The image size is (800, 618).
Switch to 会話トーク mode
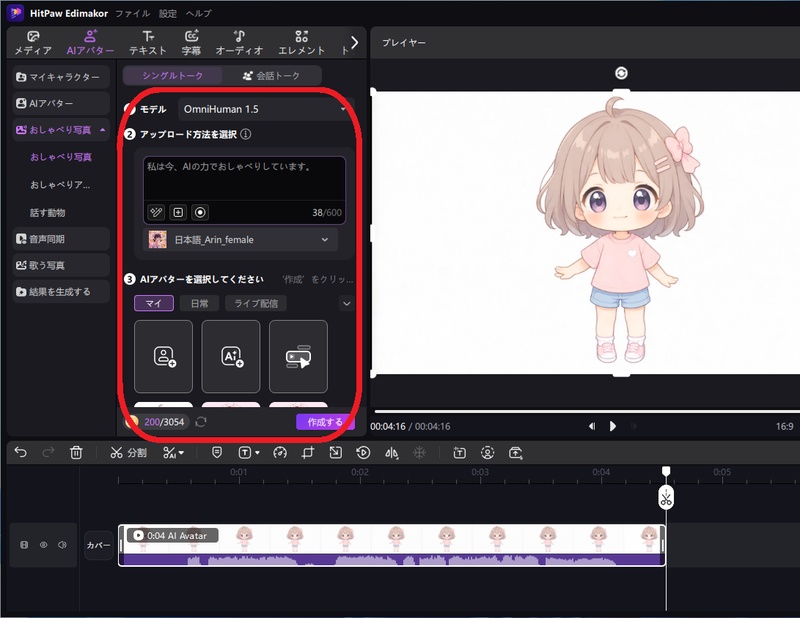(271, 76)
